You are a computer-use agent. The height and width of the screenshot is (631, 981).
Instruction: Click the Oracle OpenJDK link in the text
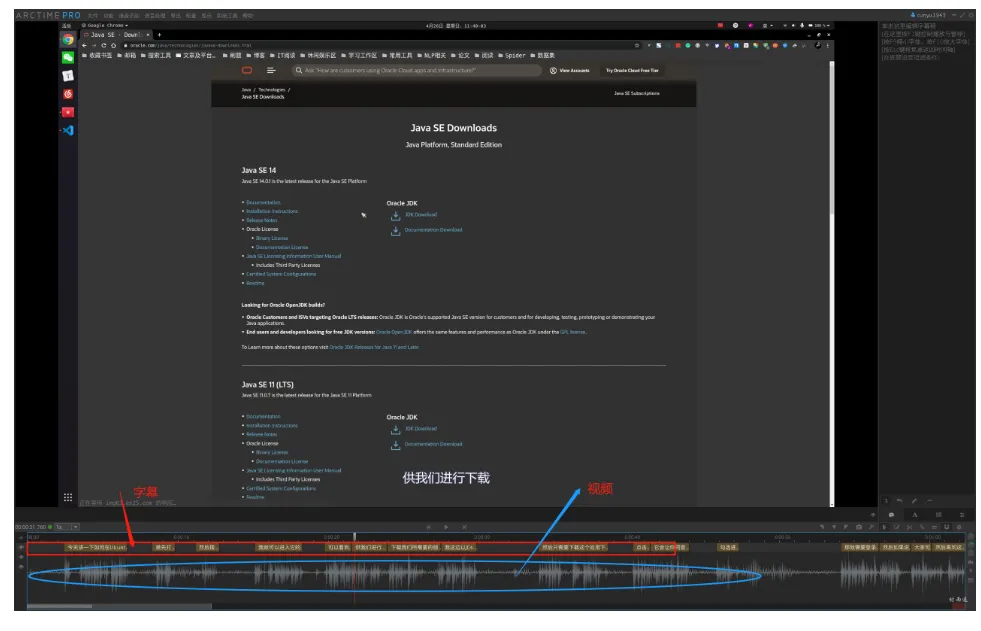click(394, 332)
